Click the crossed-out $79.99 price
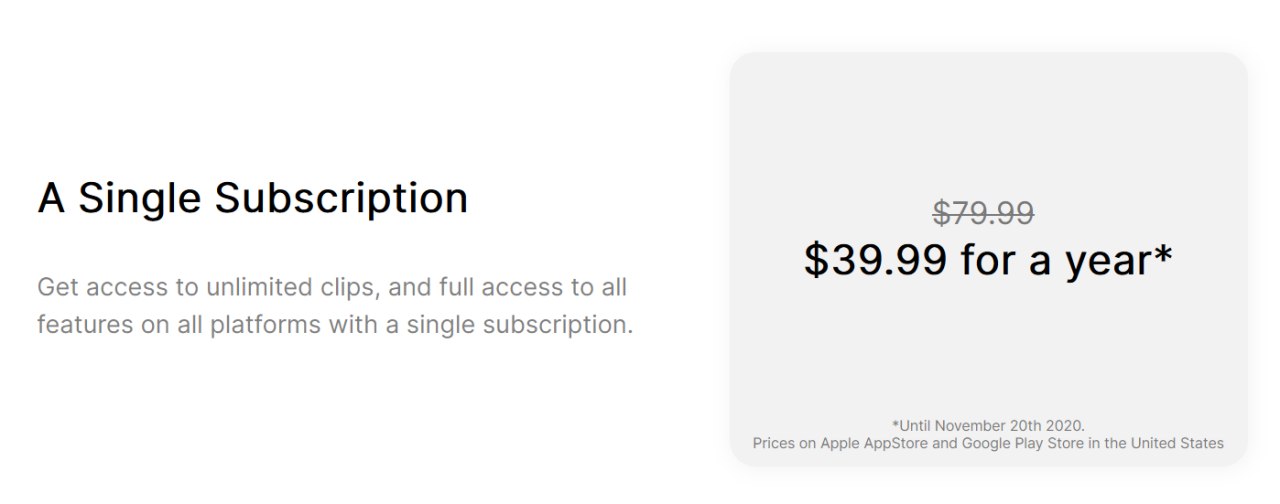1280x504 pixels. pos(983,213)
